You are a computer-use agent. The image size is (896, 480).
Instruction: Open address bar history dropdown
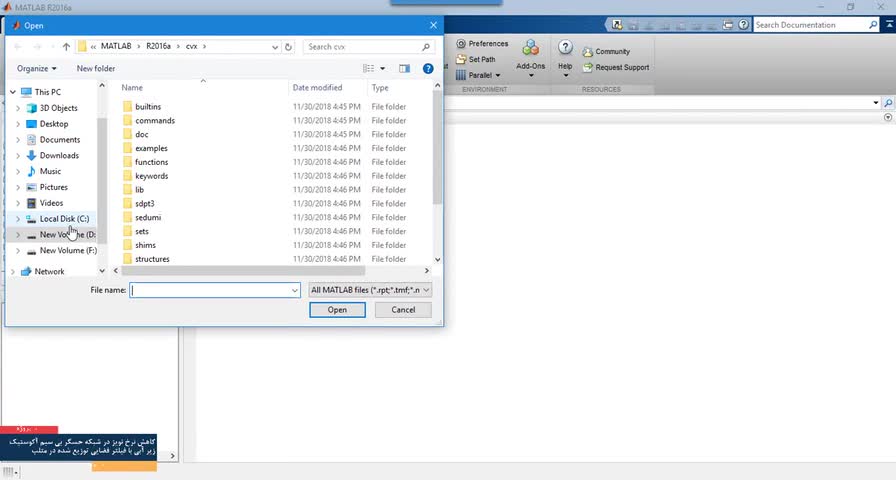[275, 47]
